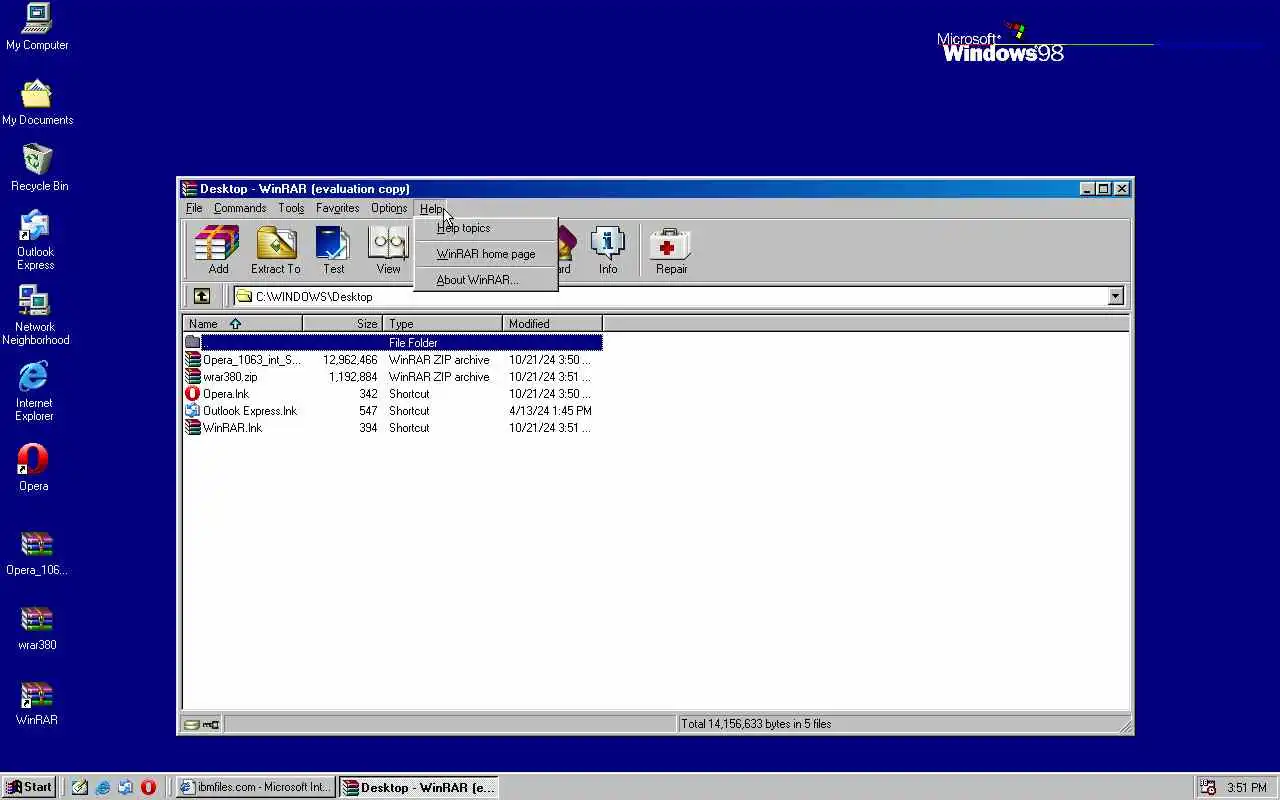Click the Test archive toolbar icon
Image resolution: width=1280 pixels, height=800 pixels.
click(333, 249)
